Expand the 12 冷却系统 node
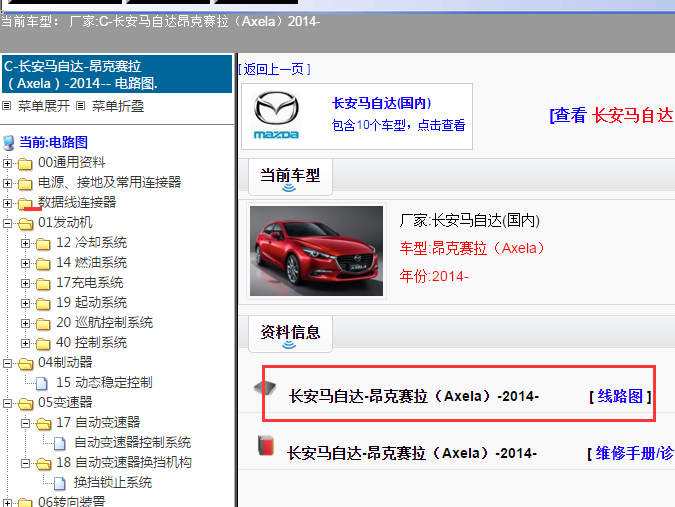675x507 pixels. (25, 243)
